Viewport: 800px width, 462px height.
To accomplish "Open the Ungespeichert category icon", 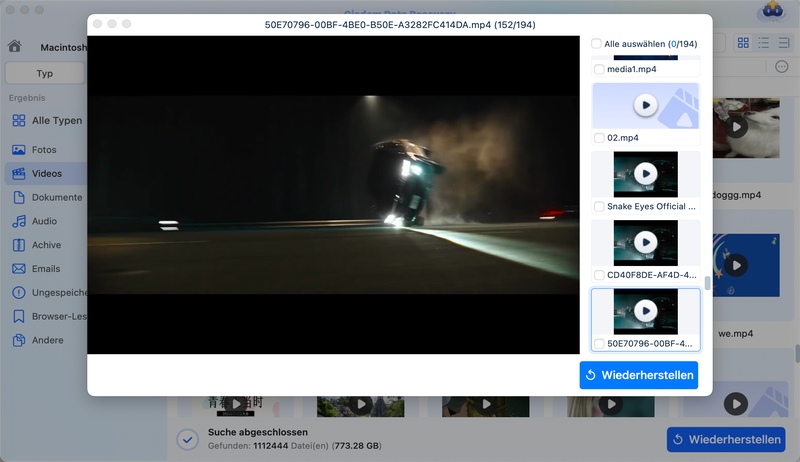I will (x=19, y=293).
